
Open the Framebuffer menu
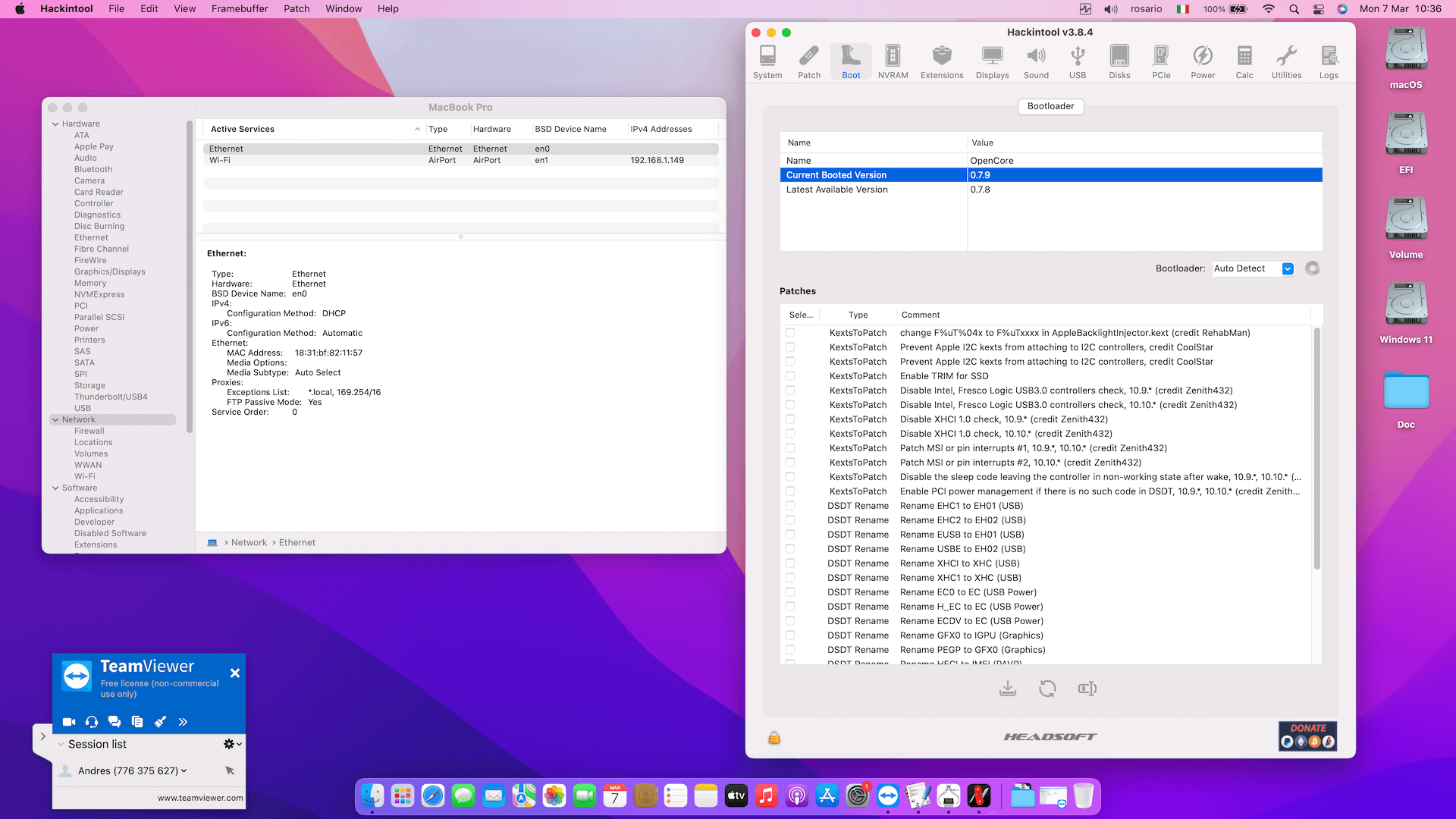point(239,9)
